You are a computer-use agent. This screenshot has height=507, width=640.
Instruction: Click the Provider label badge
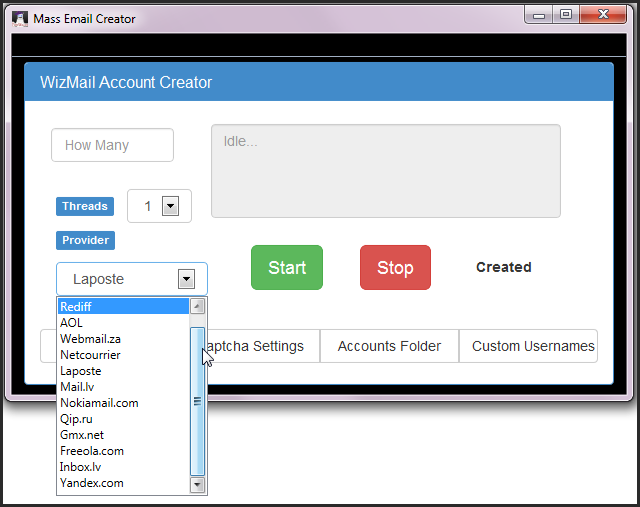tap(85, 240)
